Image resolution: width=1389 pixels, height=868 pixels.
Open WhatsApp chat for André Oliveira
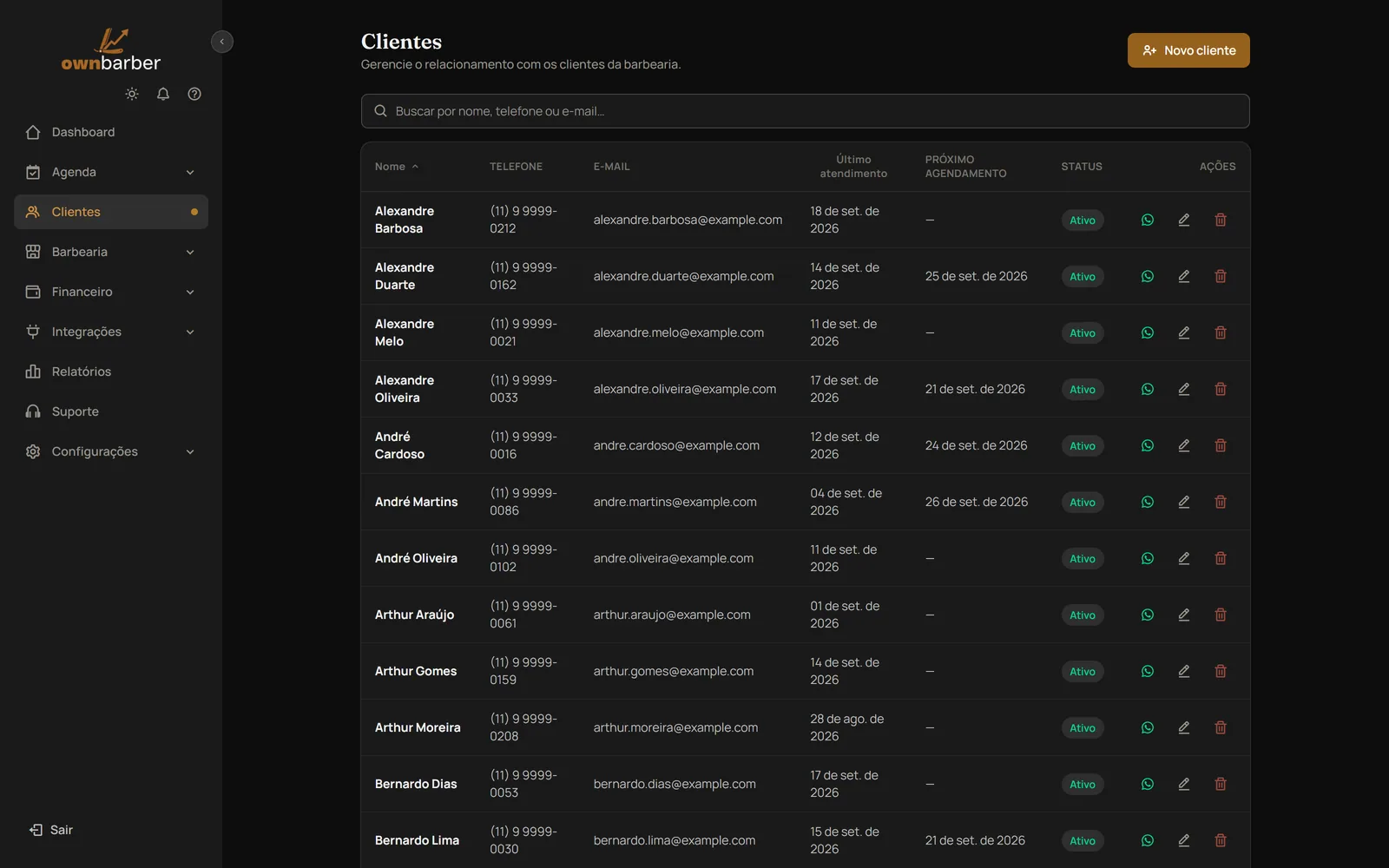(1148, 558)
